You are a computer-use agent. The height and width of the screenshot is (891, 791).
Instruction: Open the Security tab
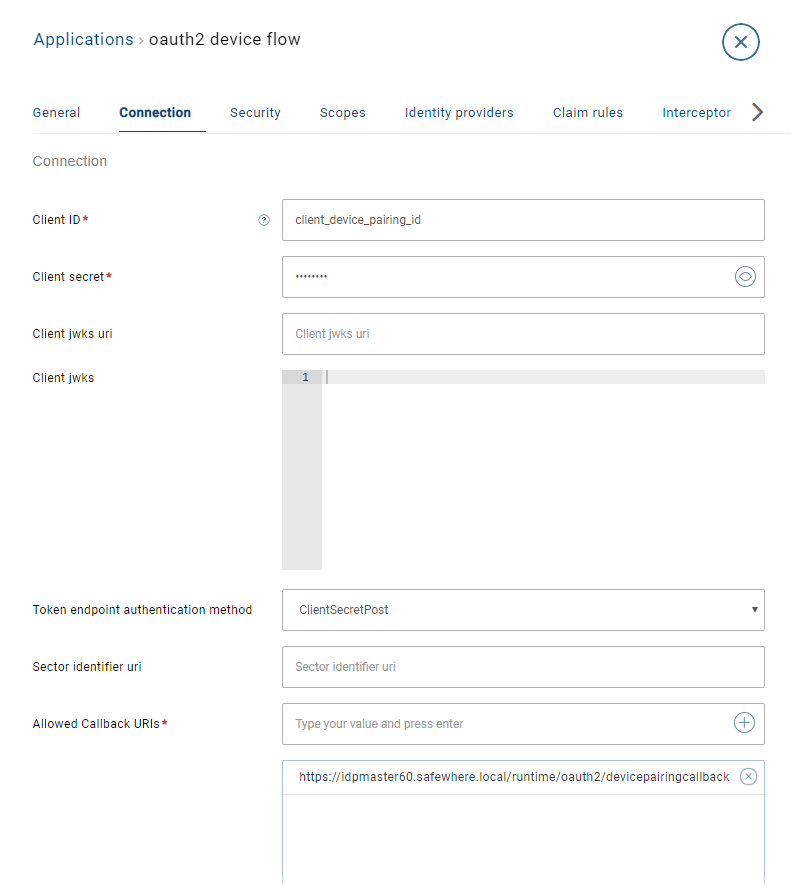pyautogui.click(x=255, y=113)
